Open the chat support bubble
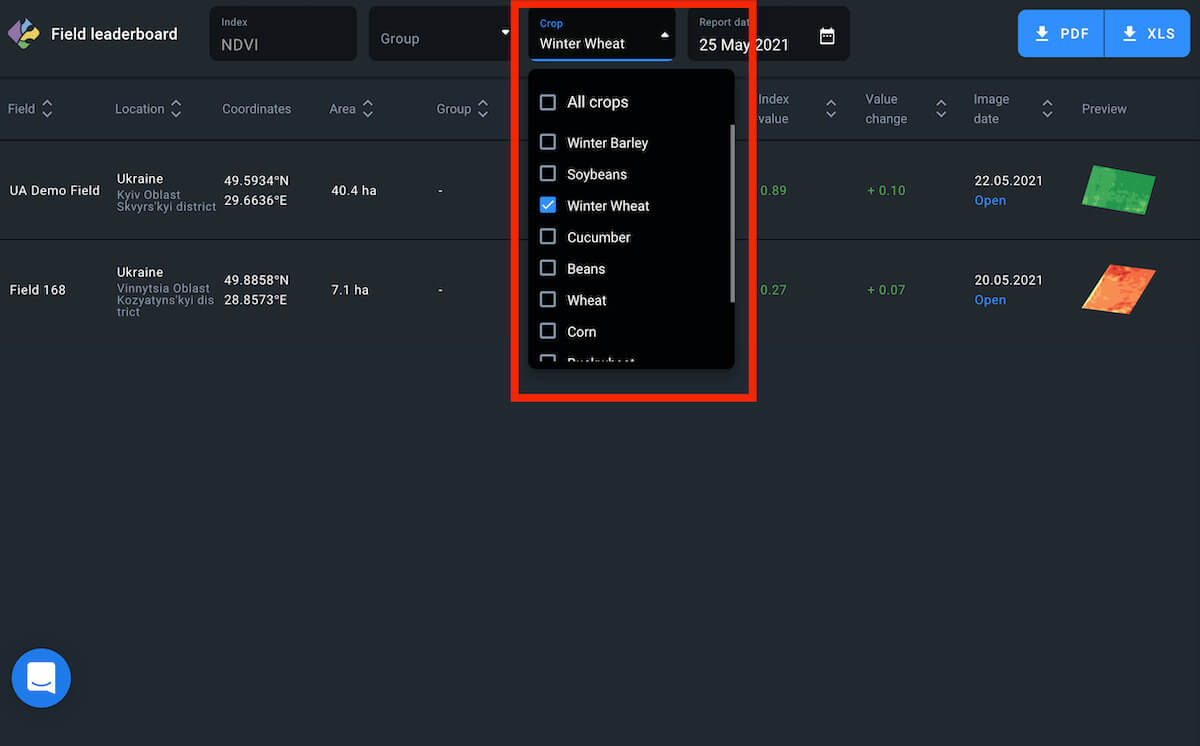This screenshot has width=1200, height=746. 41,678
